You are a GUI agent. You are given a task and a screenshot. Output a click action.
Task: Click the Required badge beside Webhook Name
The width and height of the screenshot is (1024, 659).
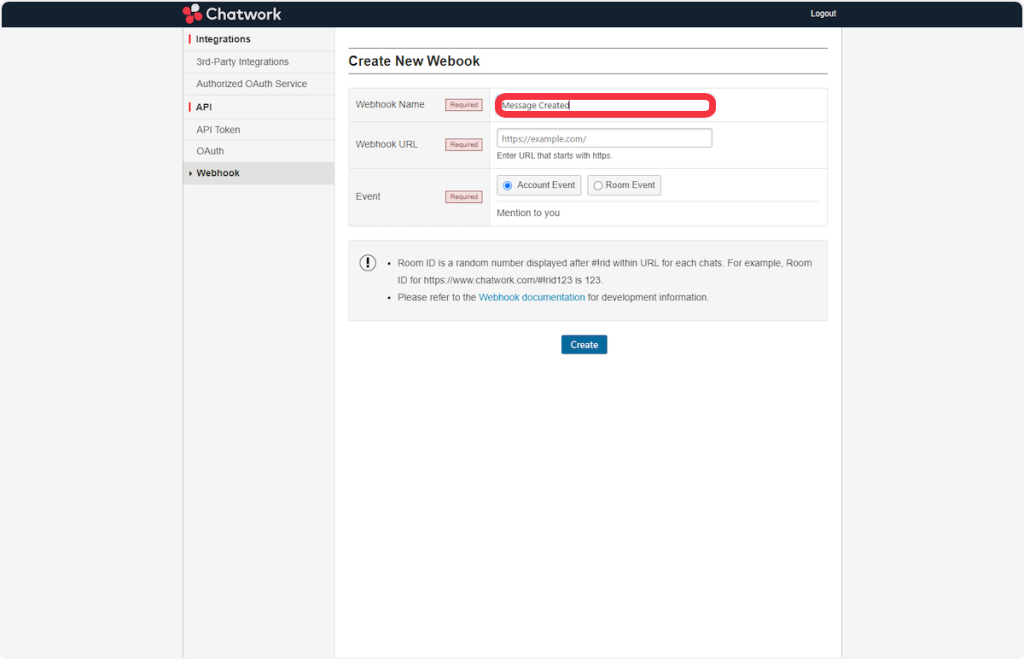(x=463, y=105)
